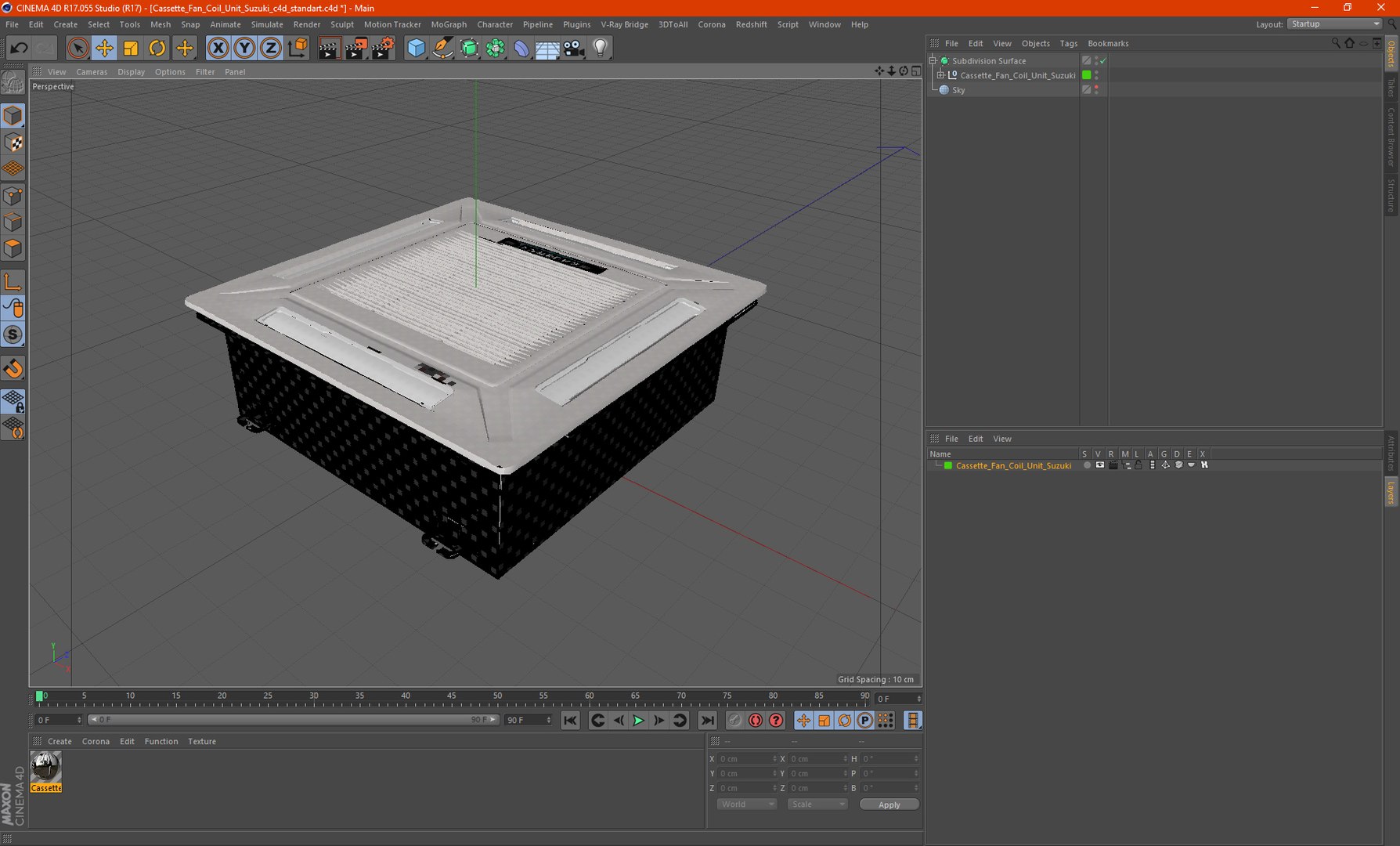Open the viewport Cameras menu
The width and height of the screenshot is (1400, 846).
click(x=92, y=72)
